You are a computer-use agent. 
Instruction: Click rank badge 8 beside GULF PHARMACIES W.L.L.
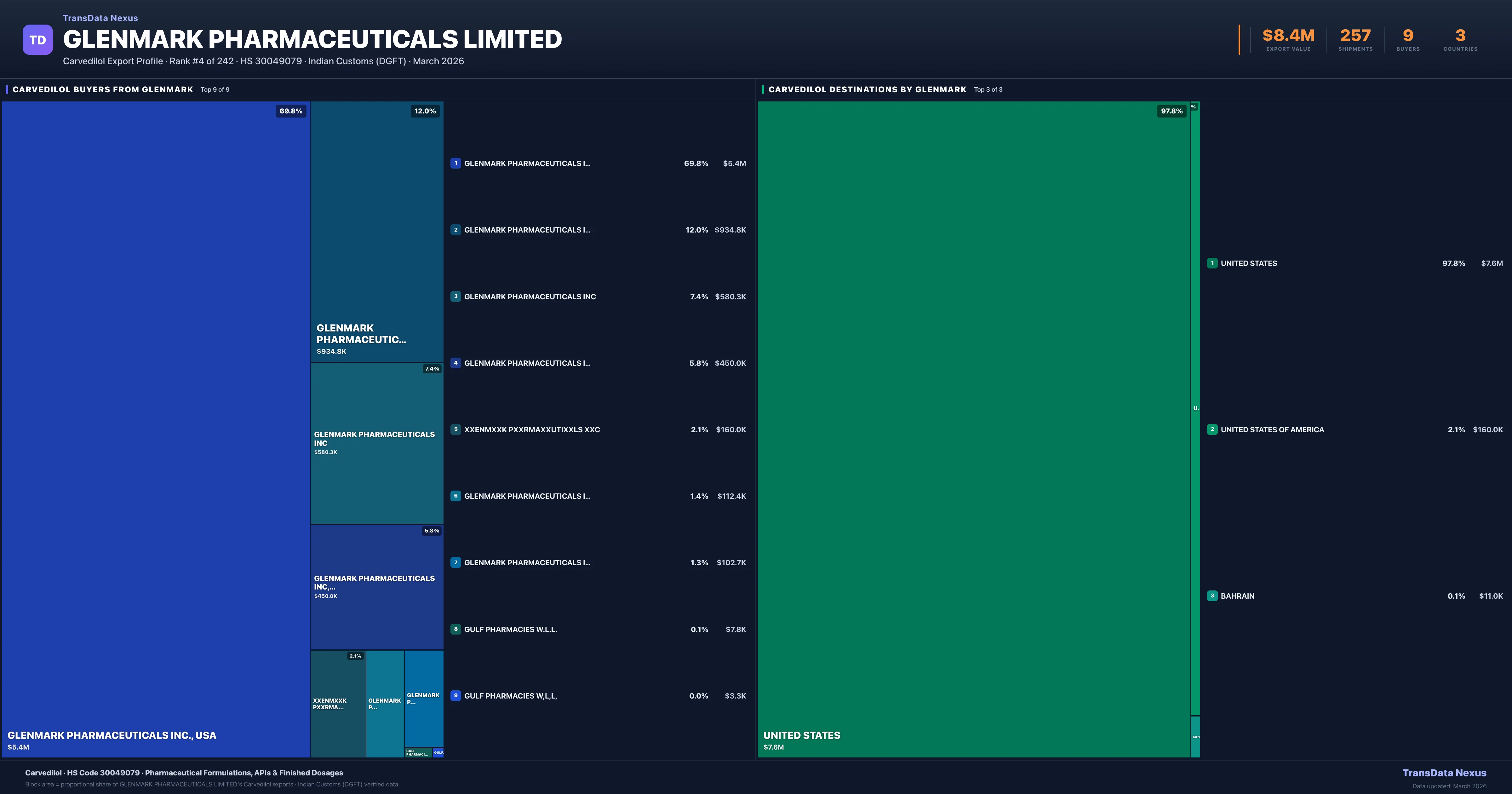click(x=456, y=629)
